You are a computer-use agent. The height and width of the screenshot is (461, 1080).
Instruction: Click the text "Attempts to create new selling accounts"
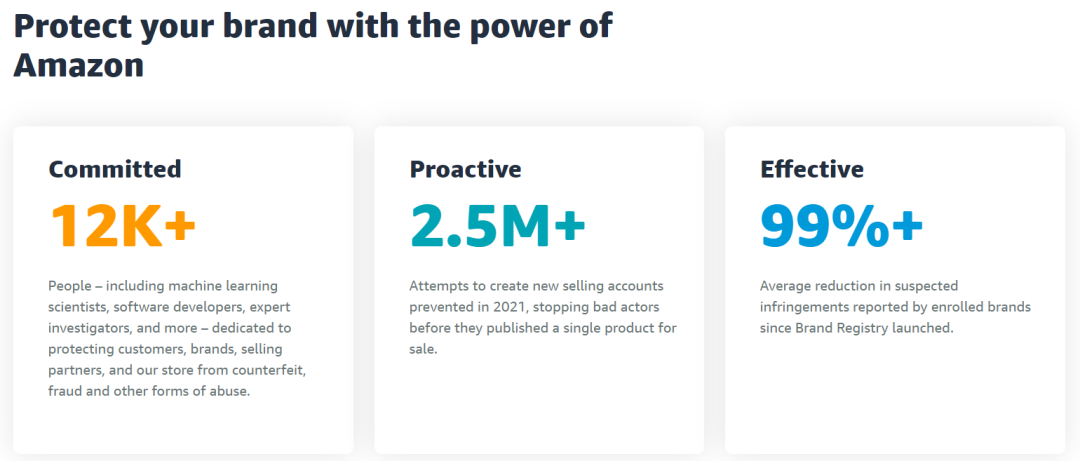click(x=536, y=286)
